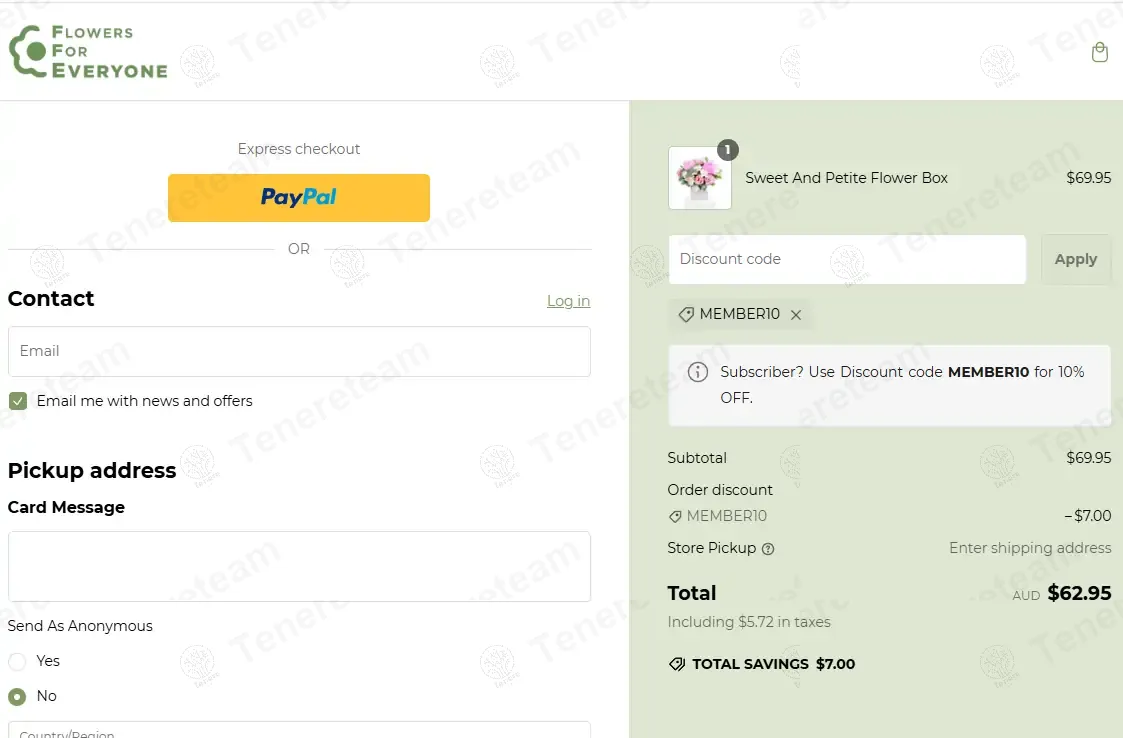
Task: Click the item quantity badge on product
Action: tap(728, 150)
